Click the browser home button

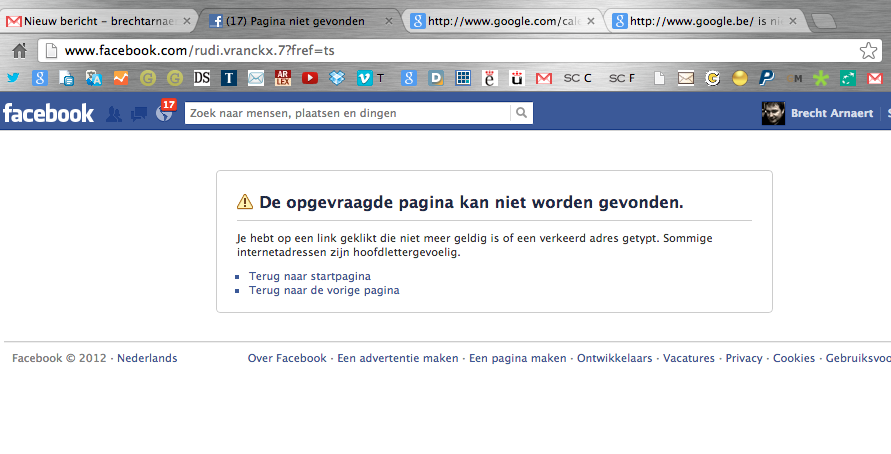click(19, 51)
